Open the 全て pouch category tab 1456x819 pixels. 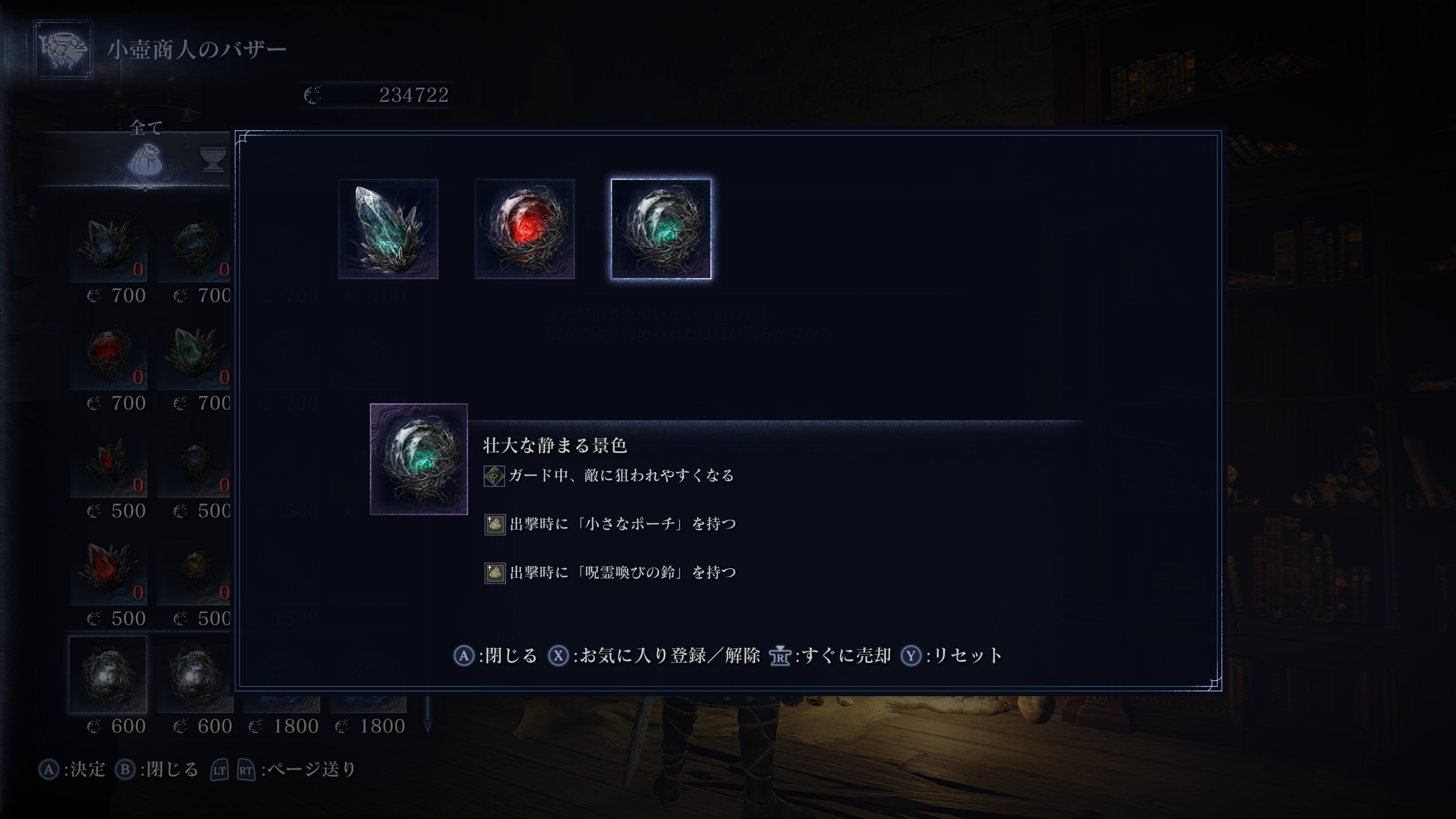pyautogui.click(x=146, y=159)
